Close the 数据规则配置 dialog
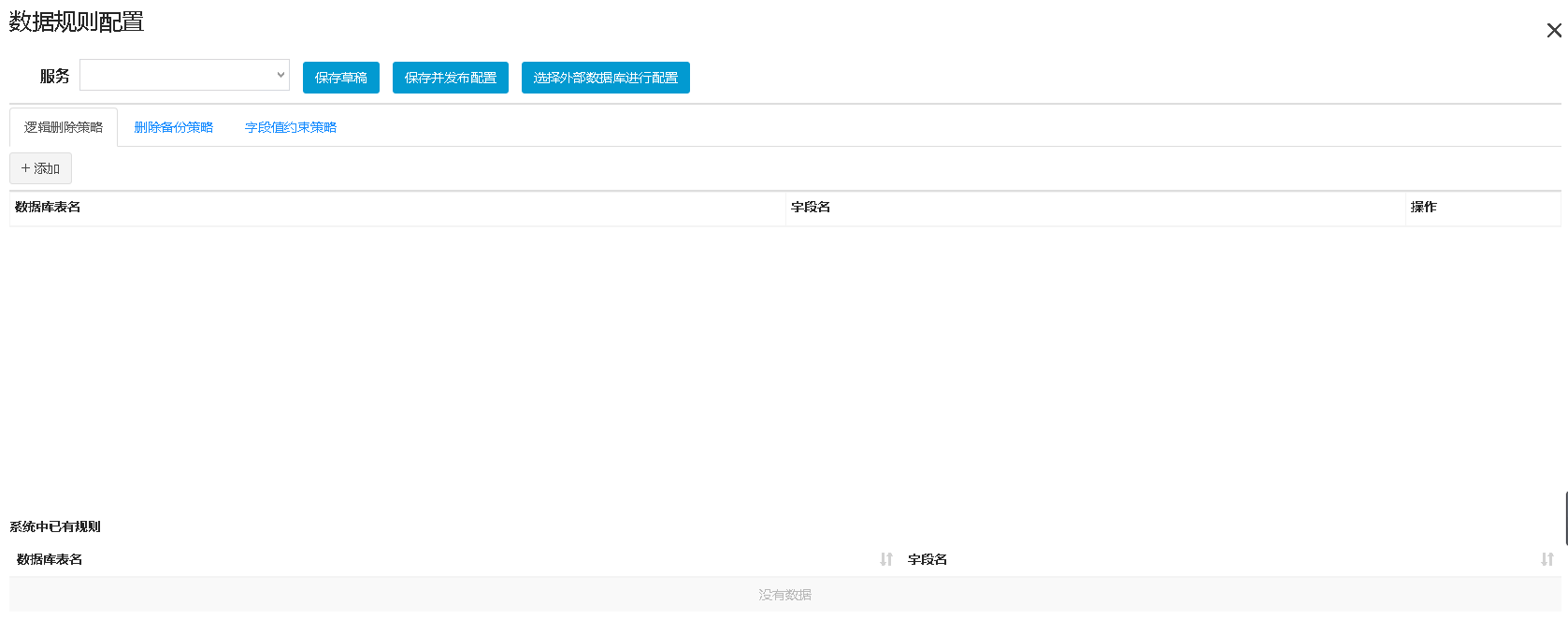 click(x=1554, y=31)
